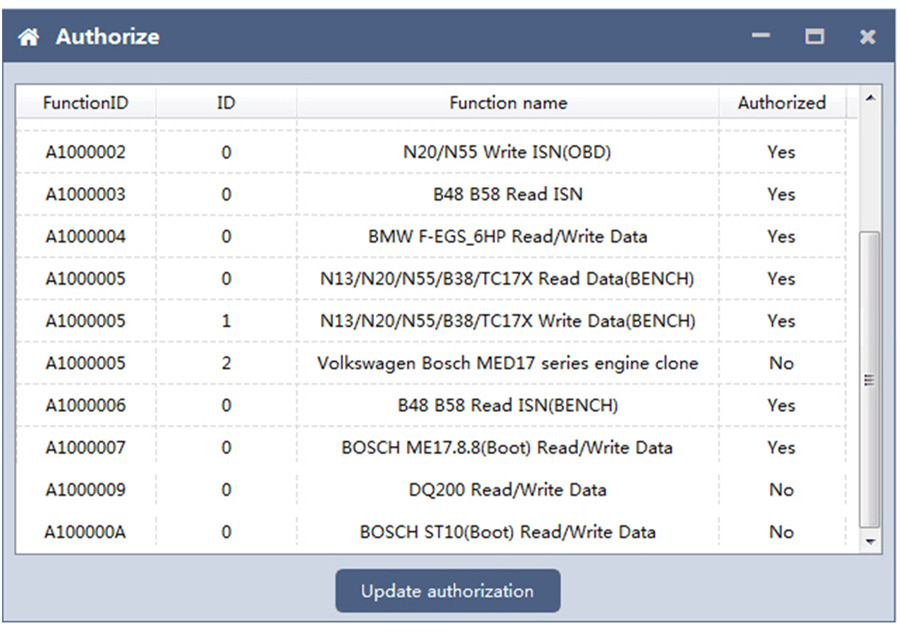The width and height of the screenshot is (900, 638).
Task: Click FunctionID cell A1000007
Action: click(86, 448)
